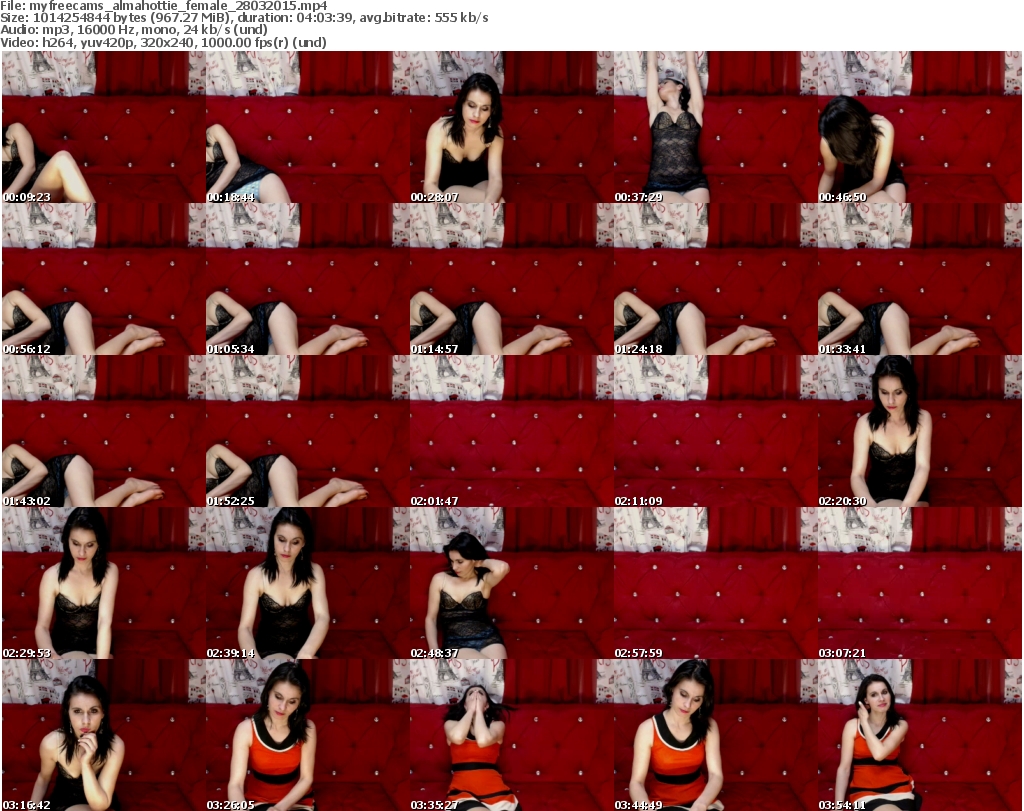Click the last frame at 03:54:11
Screen dimensions: 1024x811
tap(920, 735)
